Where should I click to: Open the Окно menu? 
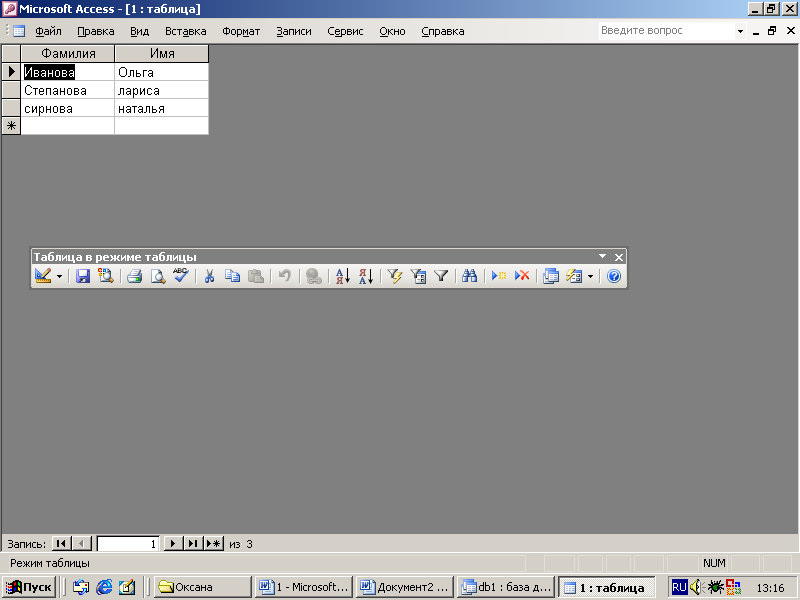pos(392,31)
